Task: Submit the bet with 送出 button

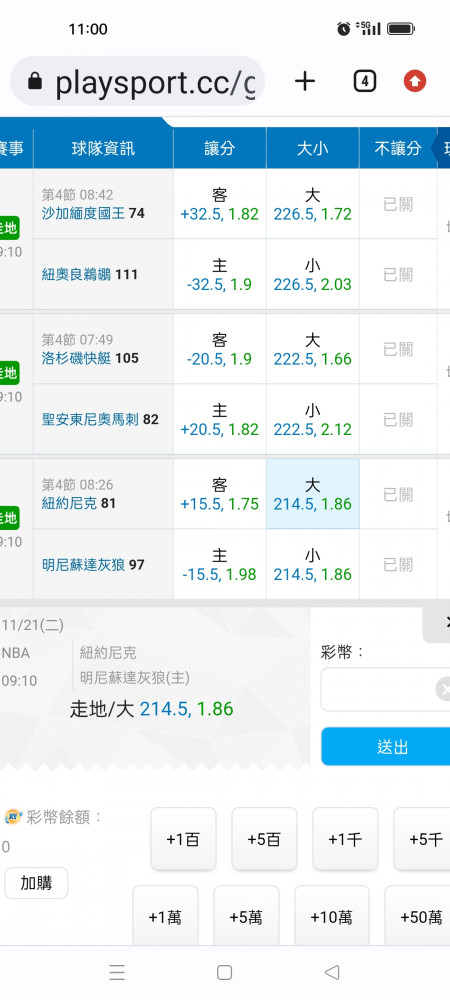Action: [x=386, y=746]
